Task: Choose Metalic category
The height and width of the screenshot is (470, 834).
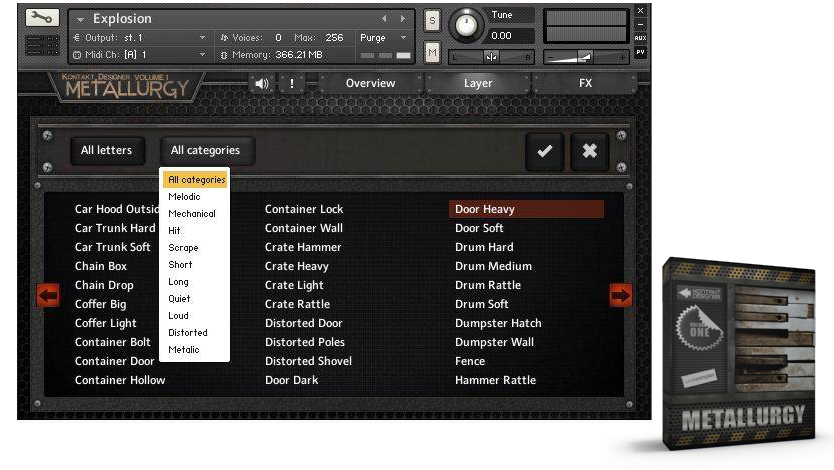Action: click(x=184, y=350)
